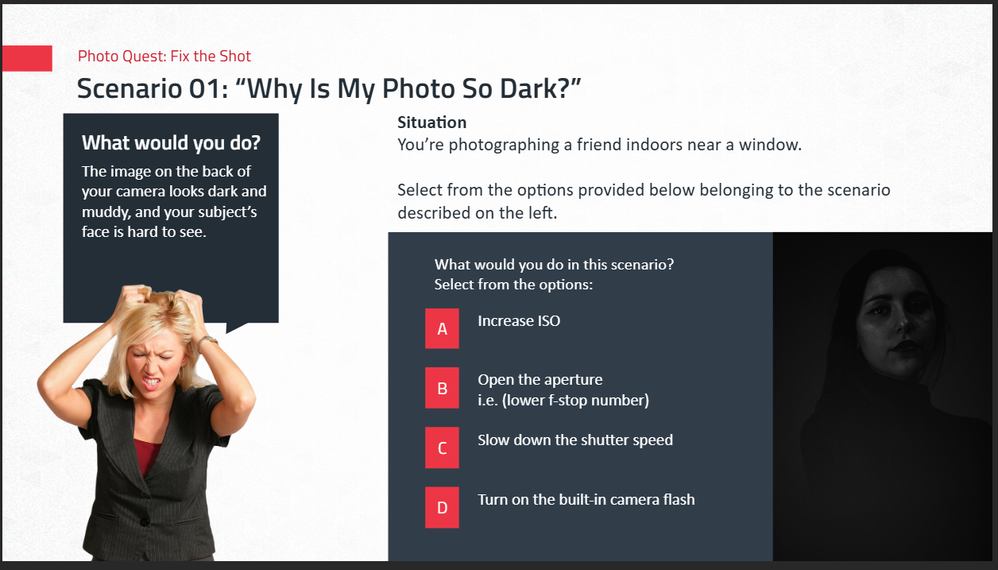Select the red accent bar beside title

pyautogui.click(x=27, y=59)
